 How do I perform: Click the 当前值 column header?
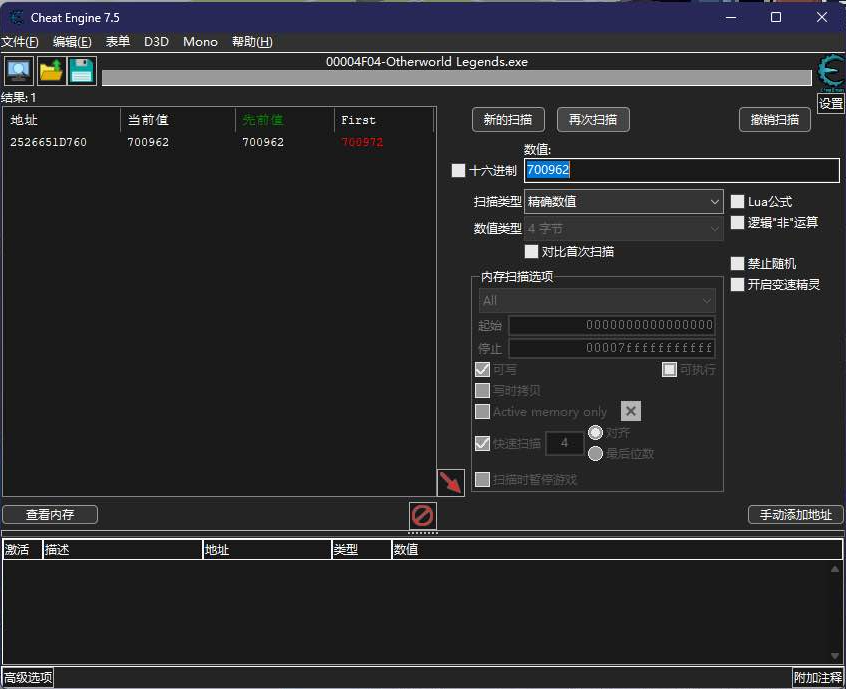pyautogui.click(x=178, y=120)
